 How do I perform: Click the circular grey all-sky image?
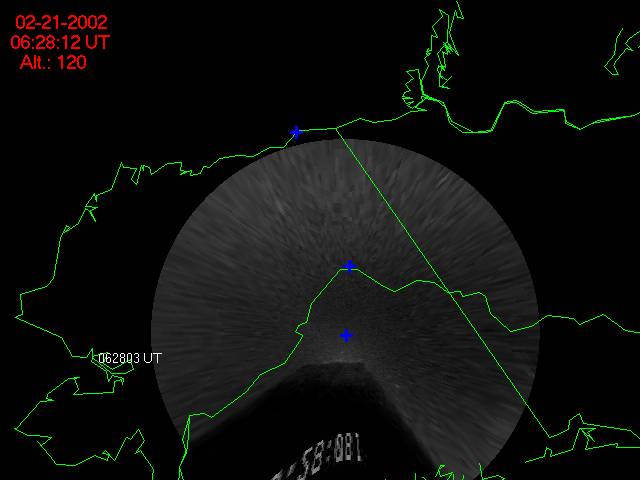click(x=345, y=310)
